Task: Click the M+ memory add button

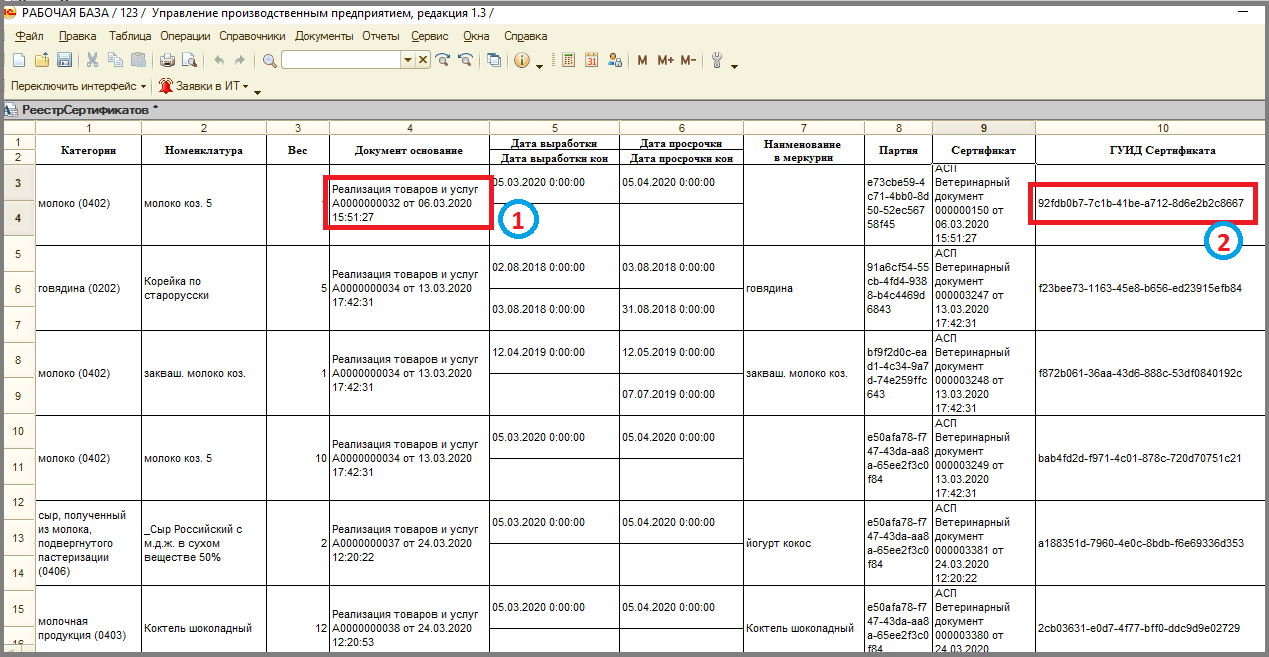Action: [x=666, y=60]
